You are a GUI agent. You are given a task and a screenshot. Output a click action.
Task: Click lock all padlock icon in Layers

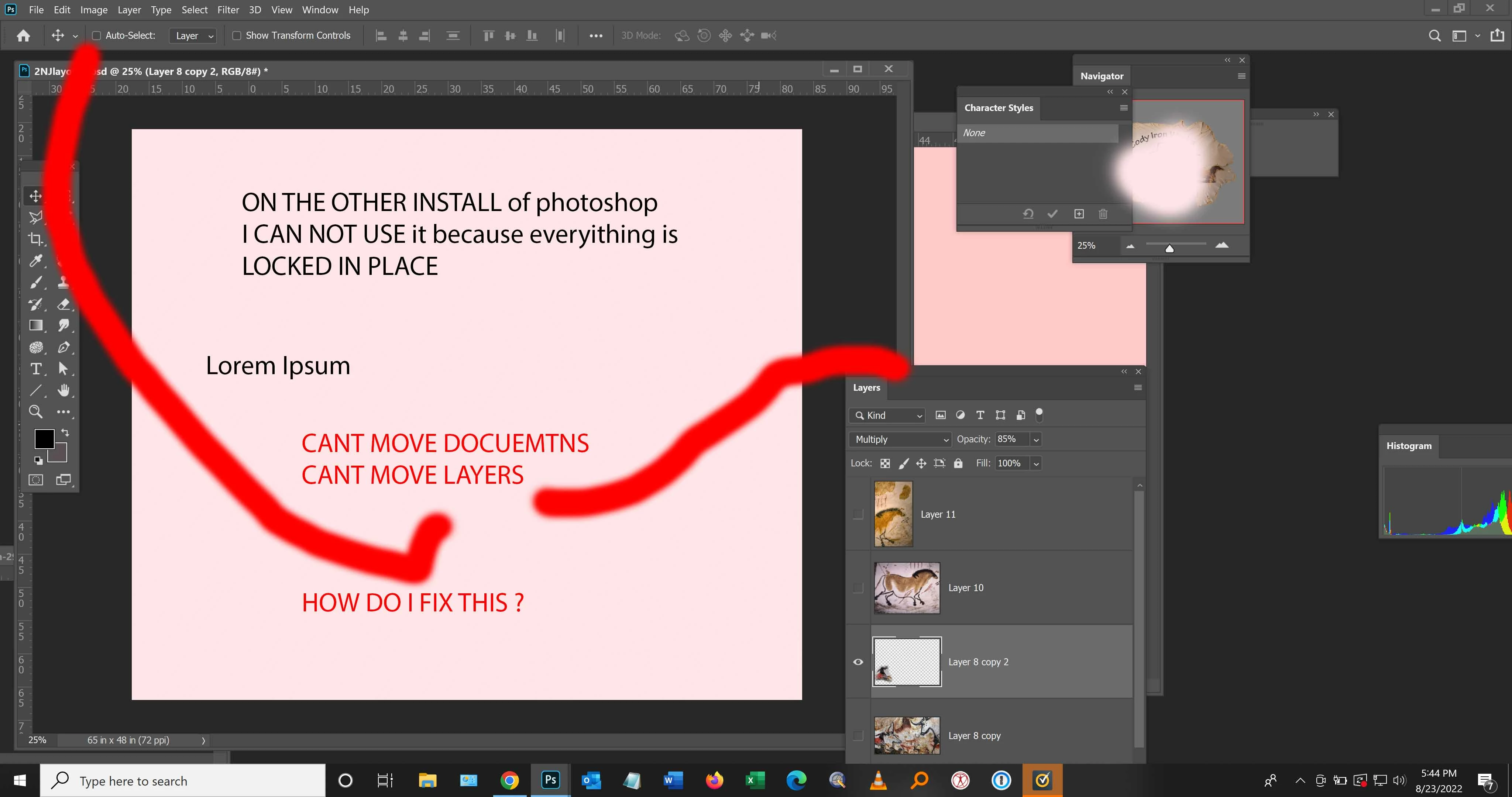pos(958,463)
